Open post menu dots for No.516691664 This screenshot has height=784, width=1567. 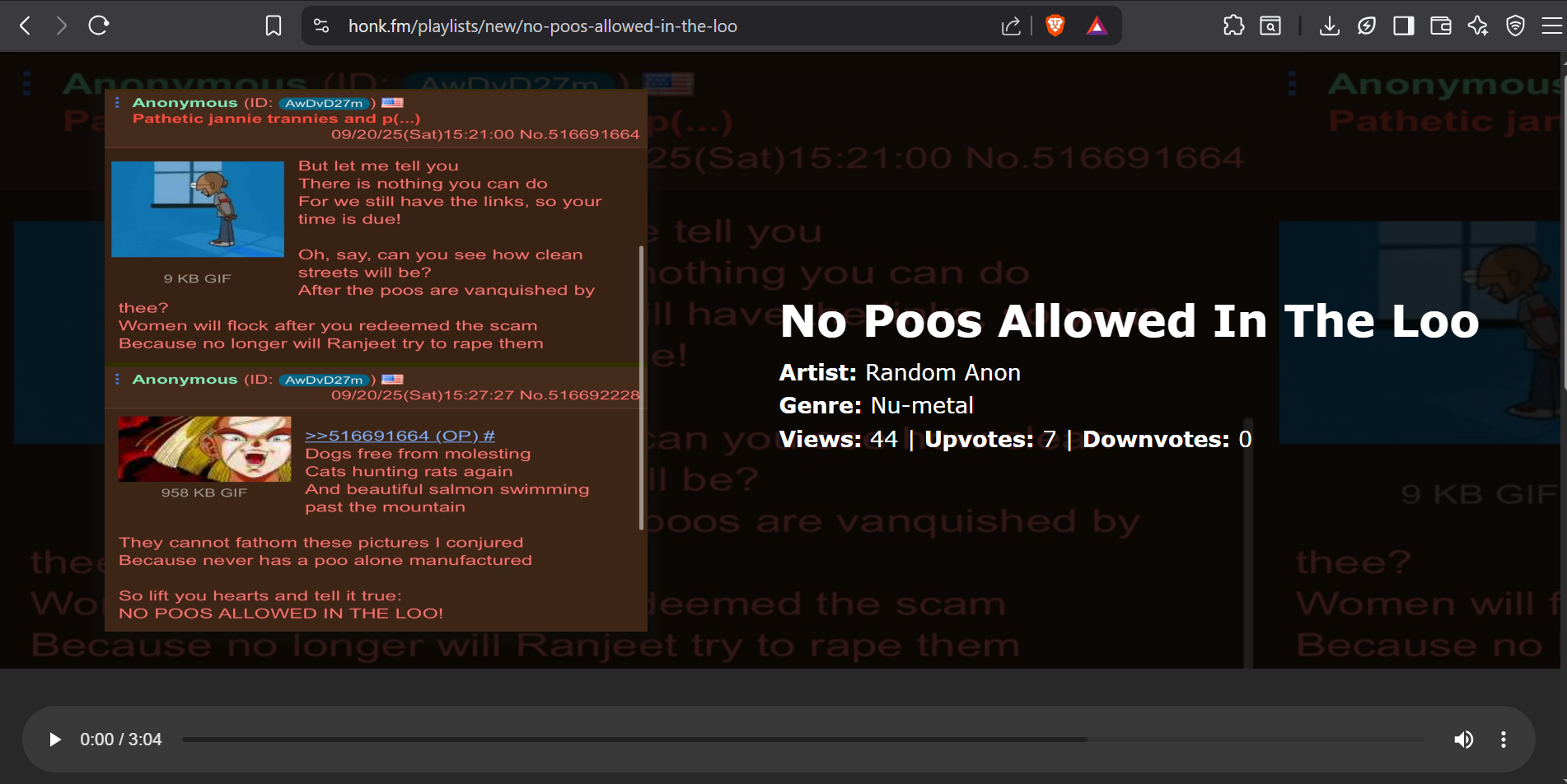point(117,102)
